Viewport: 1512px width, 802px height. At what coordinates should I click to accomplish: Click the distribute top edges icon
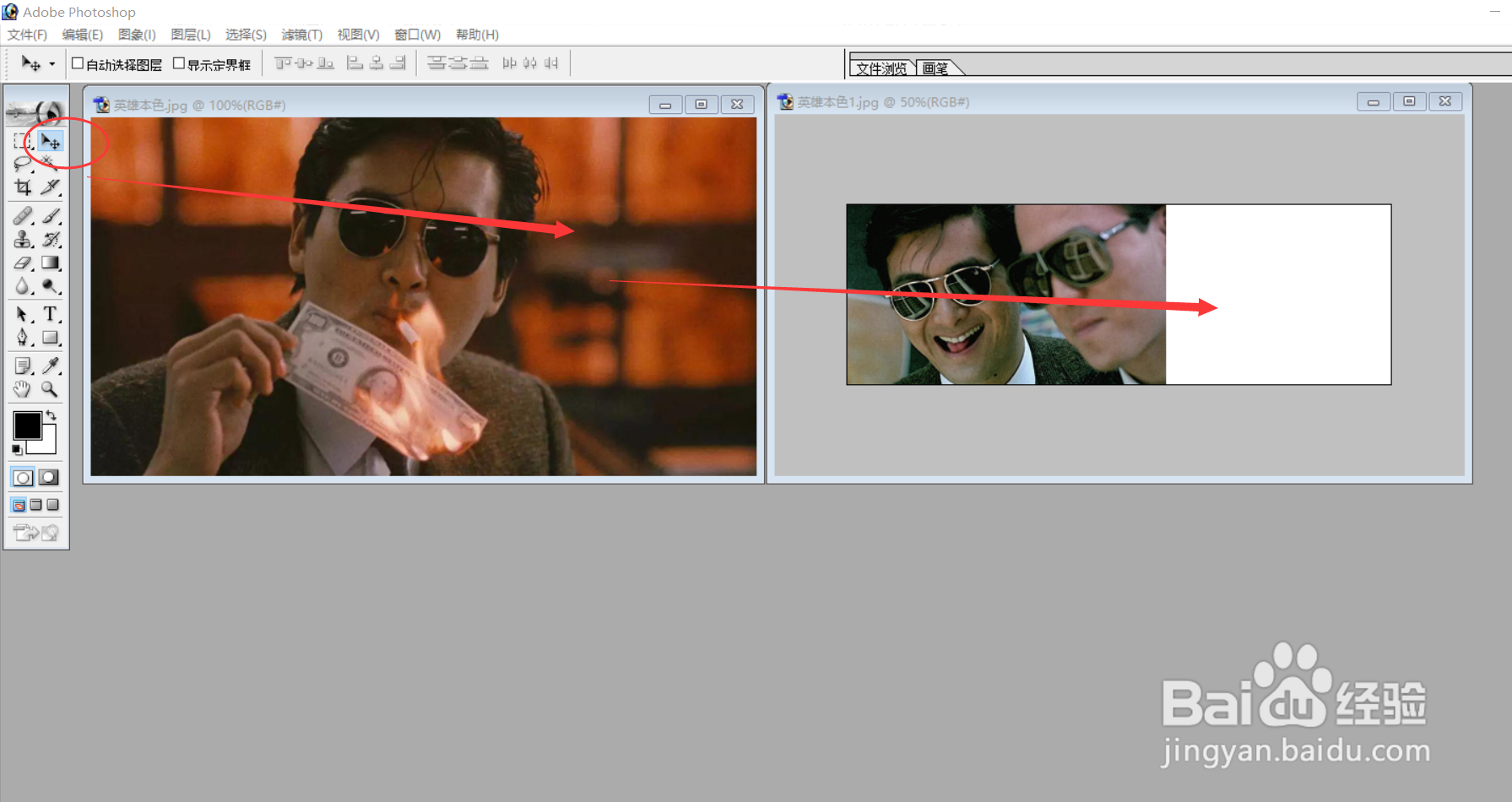[x=436, y=63]
